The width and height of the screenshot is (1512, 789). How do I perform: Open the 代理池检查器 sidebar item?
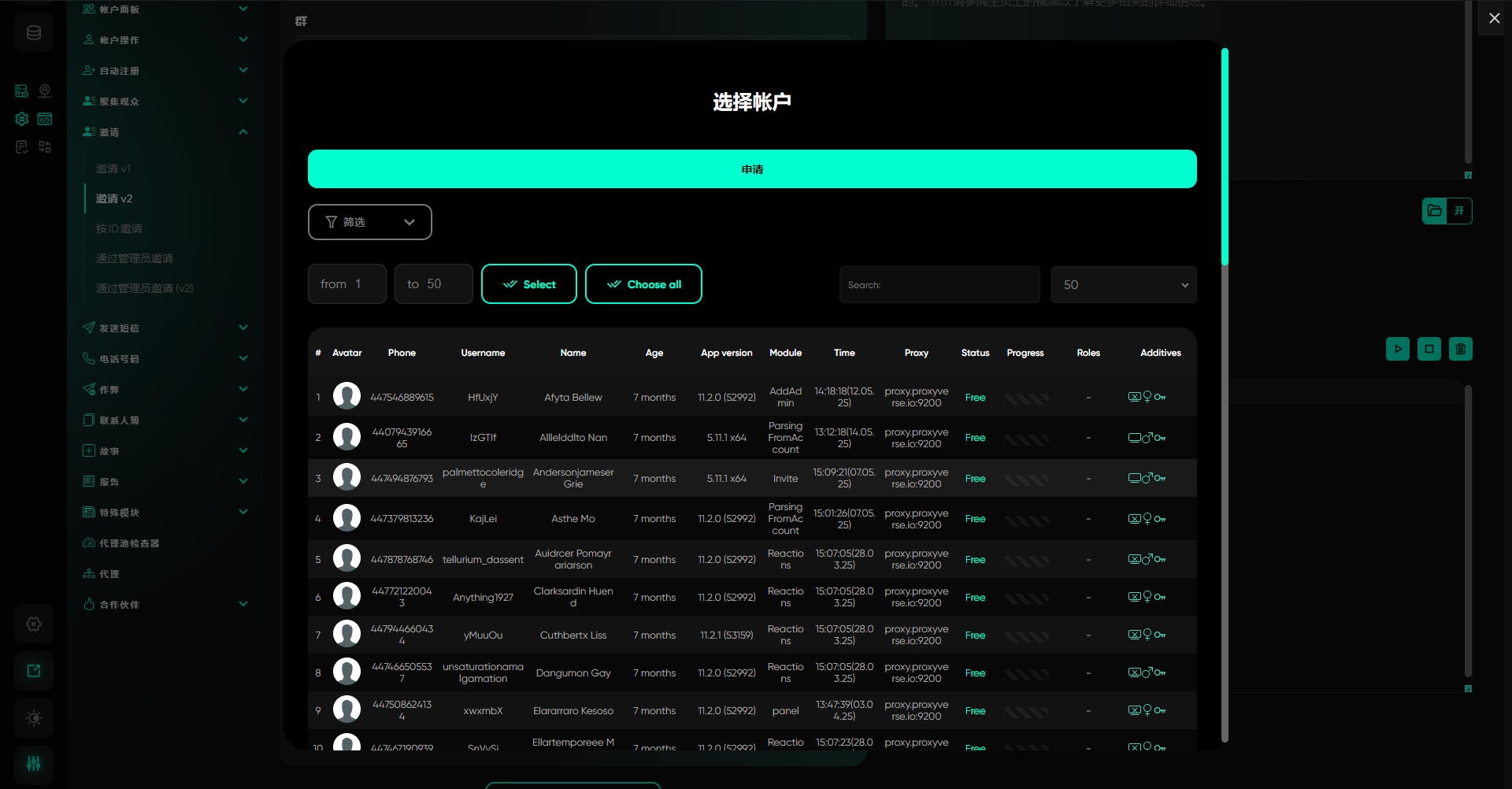pos(129,543)
